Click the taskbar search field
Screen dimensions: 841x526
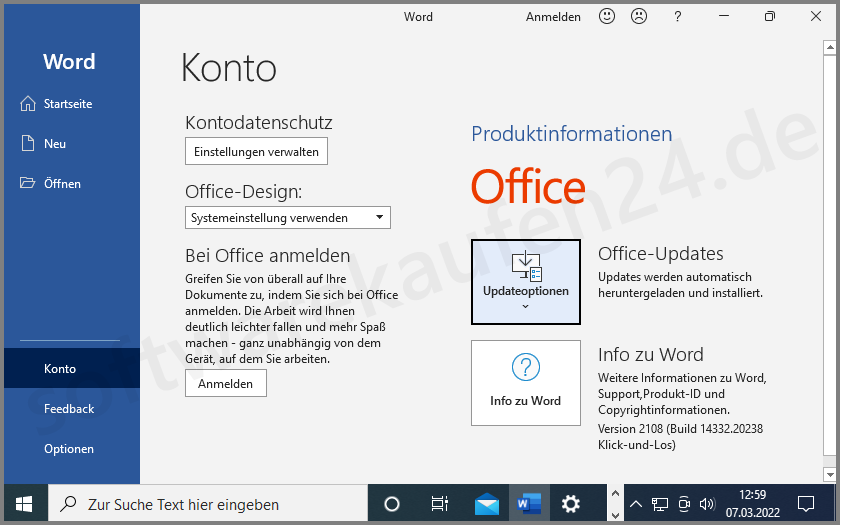208,504
